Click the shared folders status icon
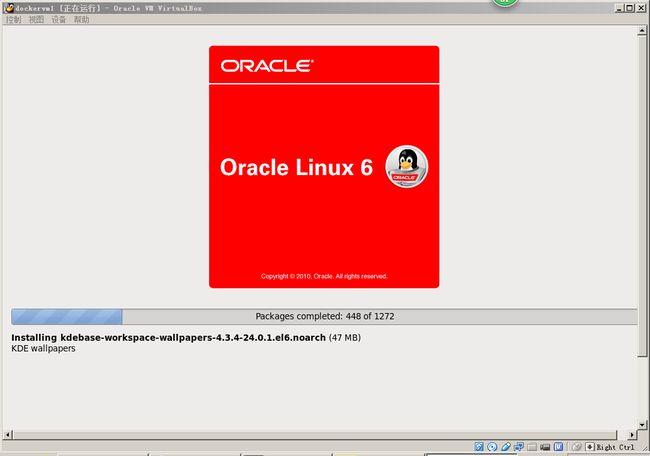The image size is (650, 456). 532,447
